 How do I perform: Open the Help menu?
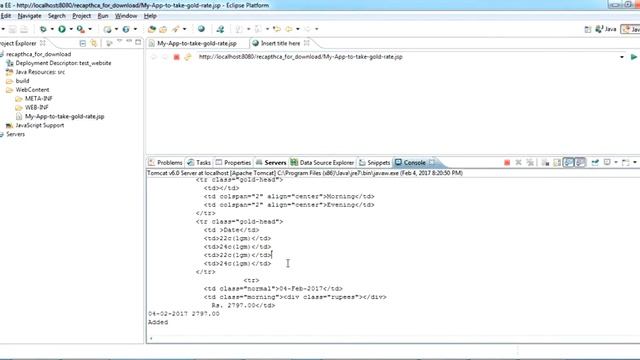pos(150,16)
